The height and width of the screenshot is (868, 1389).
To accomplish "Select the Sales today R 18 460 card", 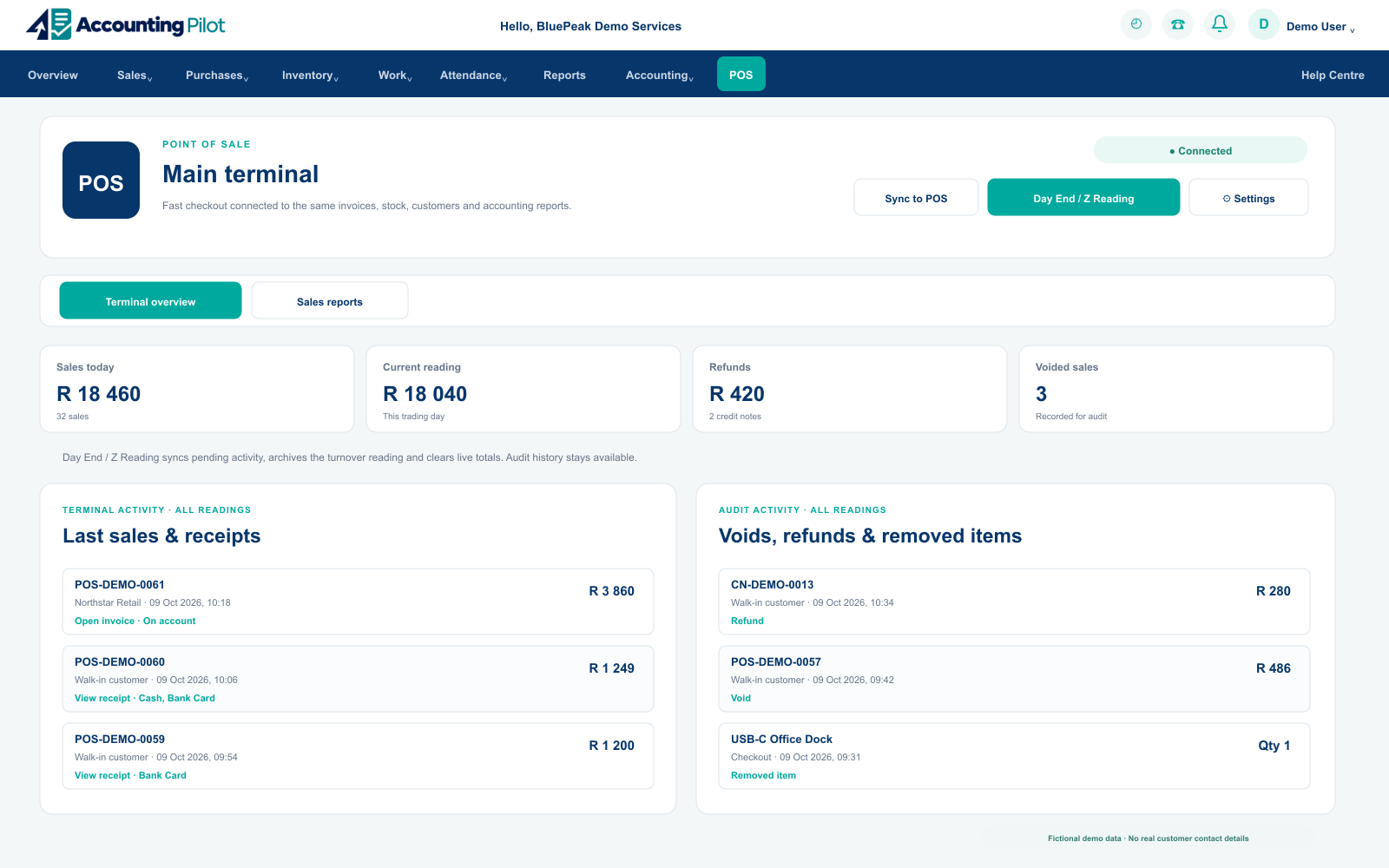I will click(x=197, y=389).
